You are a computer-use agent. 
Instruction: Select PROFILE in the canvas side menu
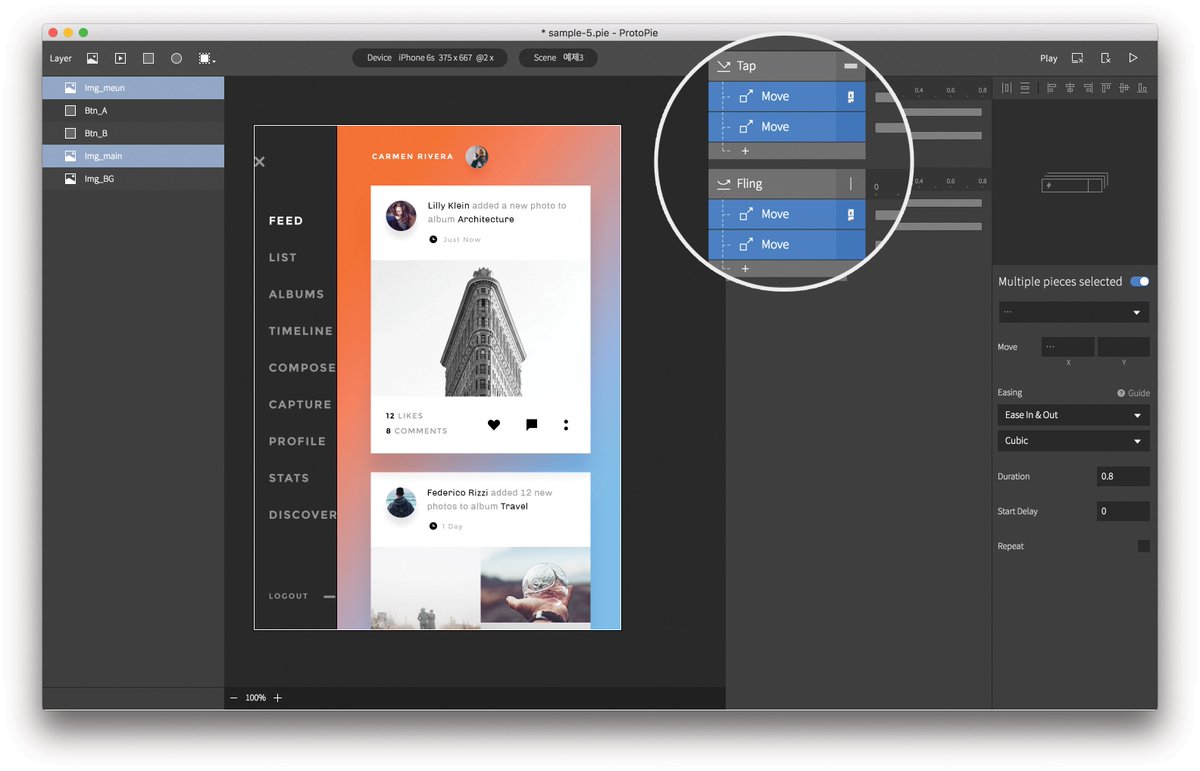coord(297,441)
